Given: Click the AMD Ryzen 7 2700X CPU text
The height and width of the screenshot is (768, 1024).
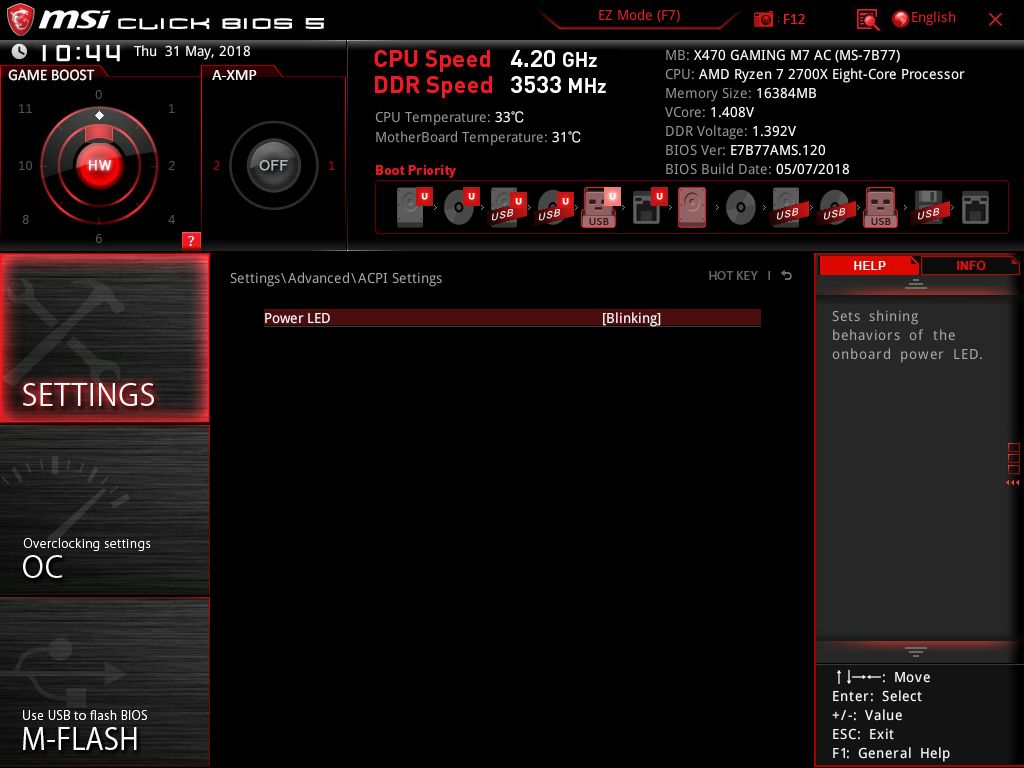Looking at the screenshot, I should [x=814, y=74].
